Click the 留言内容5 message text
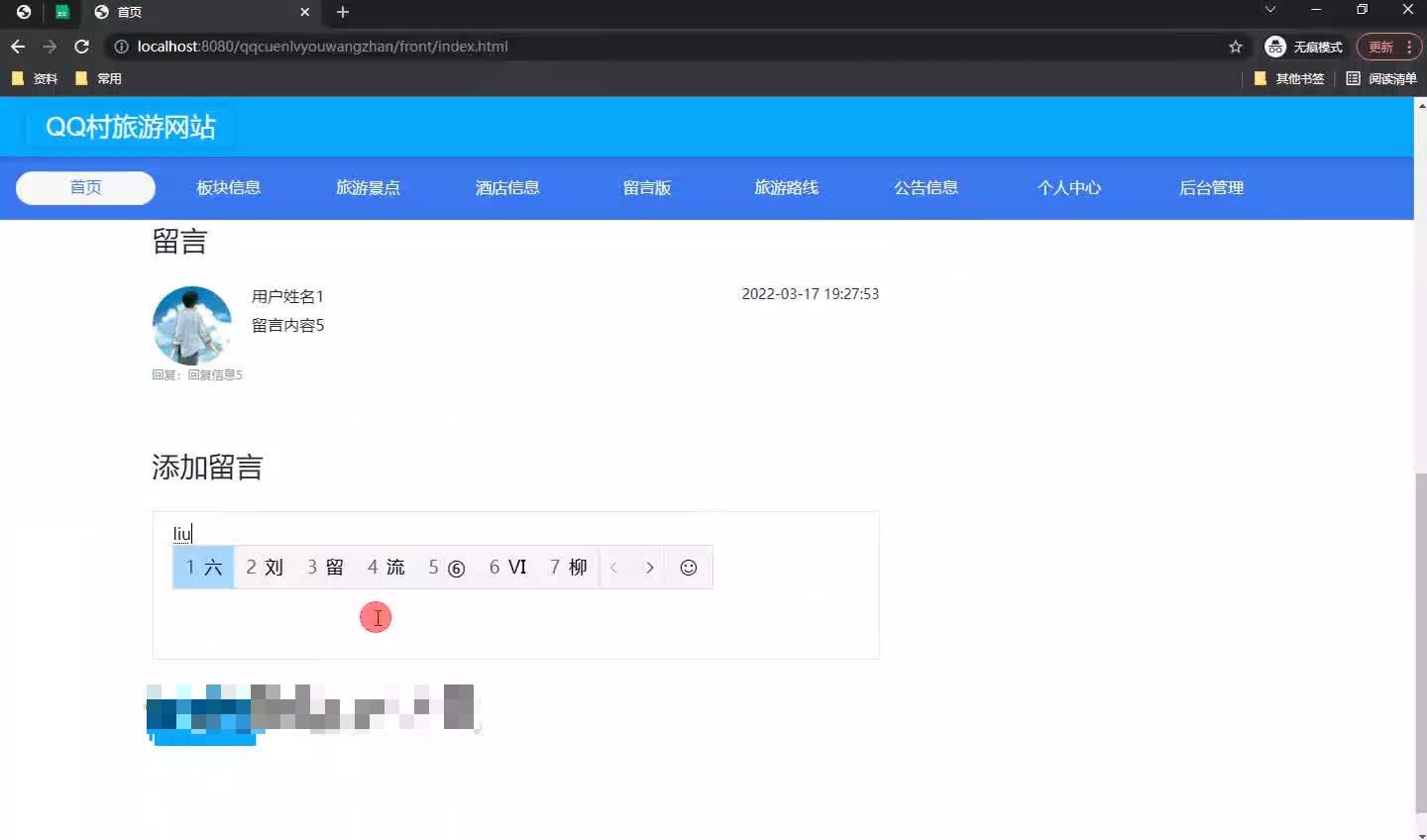1427x840 pixels. click(287, 325)
